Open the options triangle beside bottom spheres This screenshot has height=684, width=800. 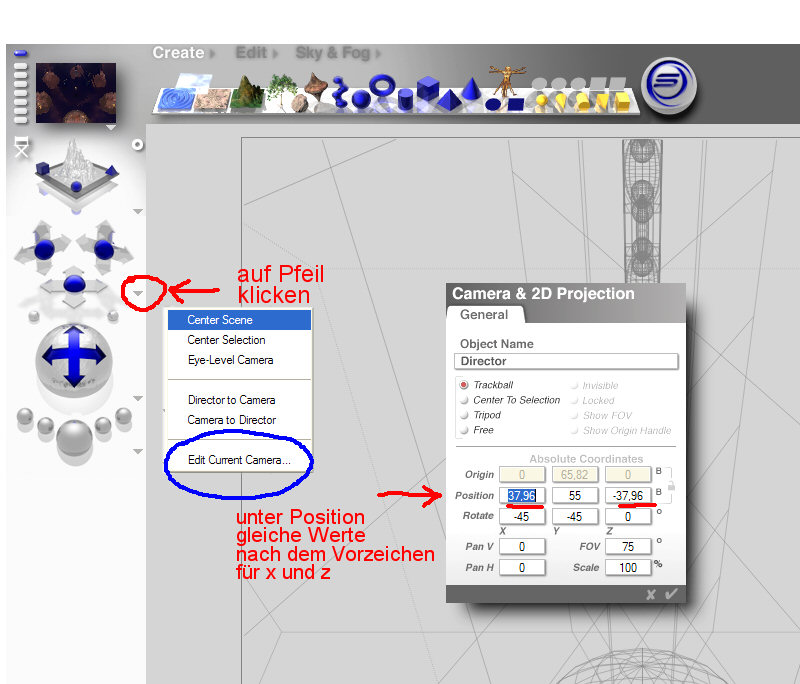(138, 451)
